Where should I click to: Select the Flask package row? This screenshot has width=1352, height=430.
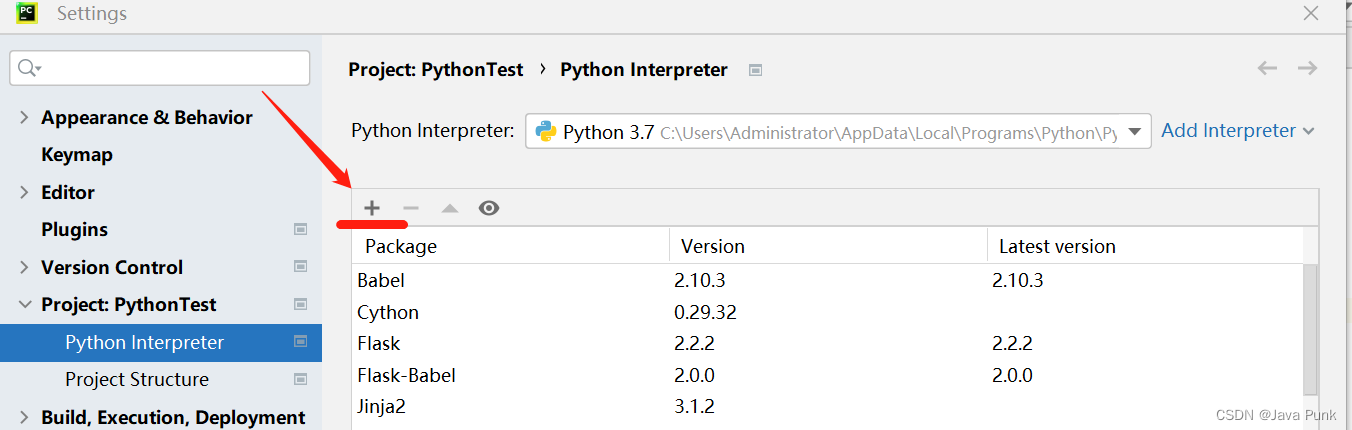pyautogui.click(x=500, y=343)
